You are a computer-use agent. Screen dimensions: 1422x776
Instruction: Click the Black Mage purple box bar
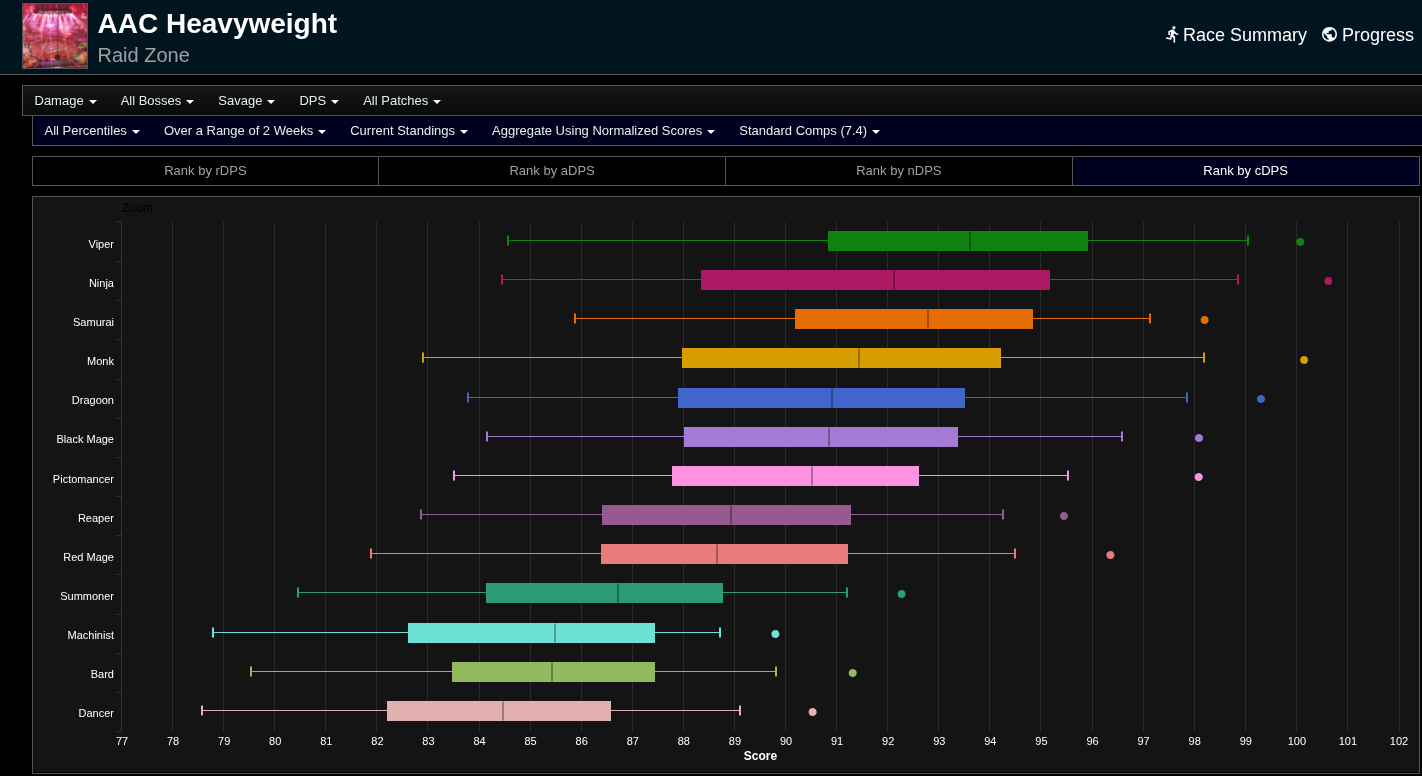point(821,437)
